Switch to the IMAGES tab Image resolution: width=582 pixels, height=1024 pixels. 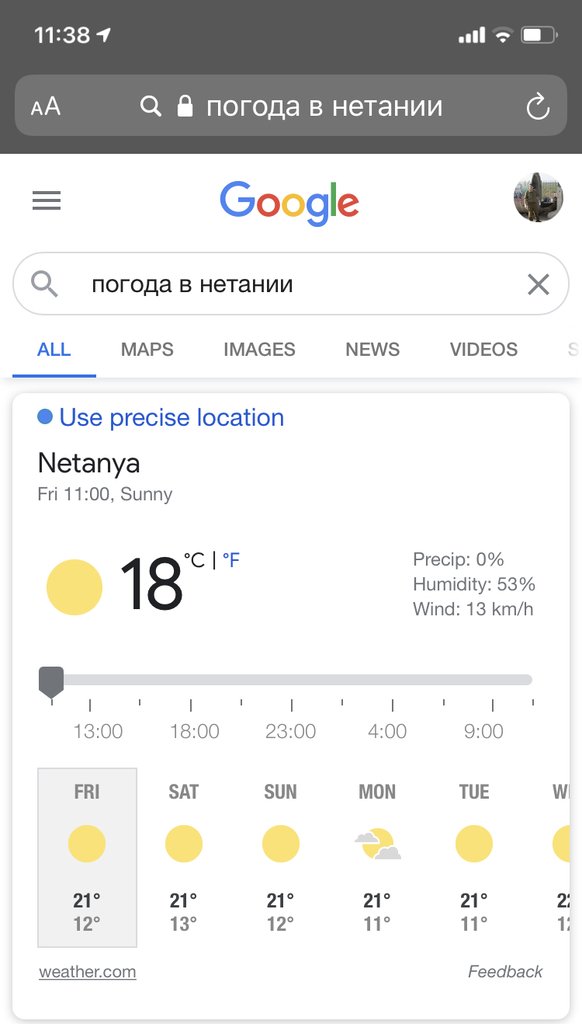click(259, 349)
